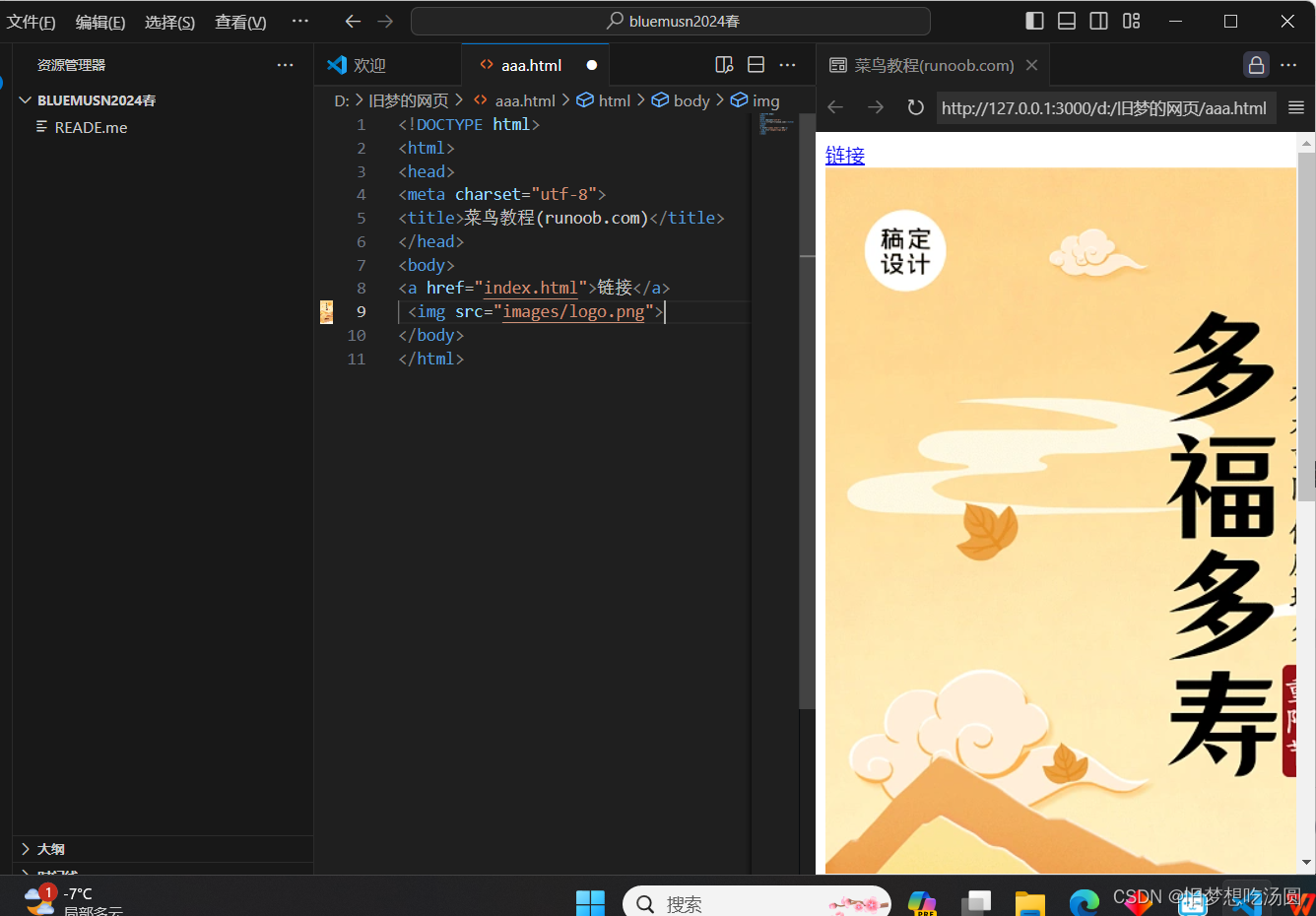Split the editor with the split icon
This screenshot has height=916, width=1316.
(x=756, y=65)
